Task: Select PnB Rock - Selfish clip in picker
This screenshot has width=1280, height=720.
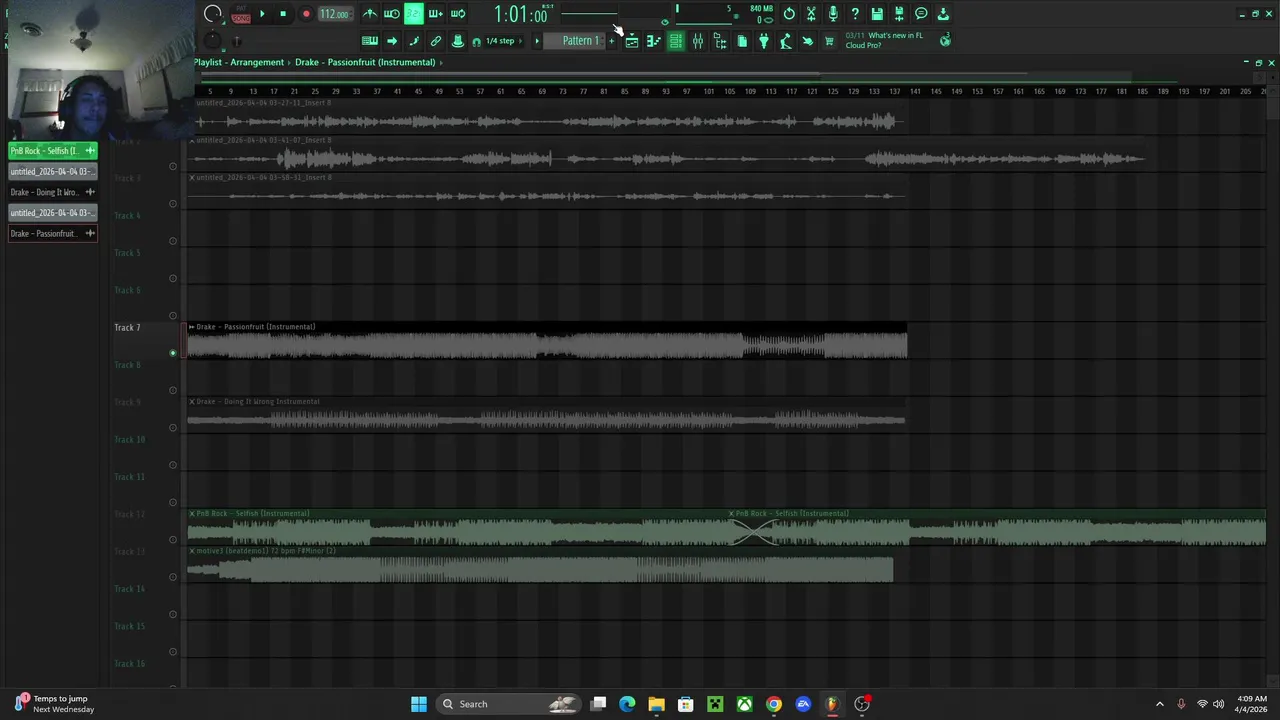Action: point(53,151)
